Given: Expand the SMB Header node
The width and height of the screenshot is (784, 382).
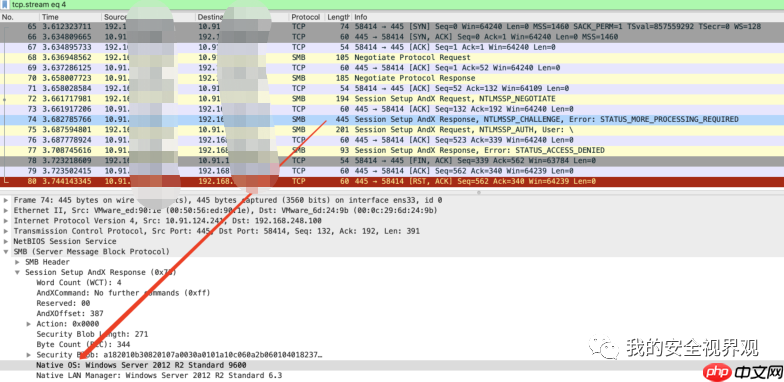Looking at the screenshot, I should [18, 262].
